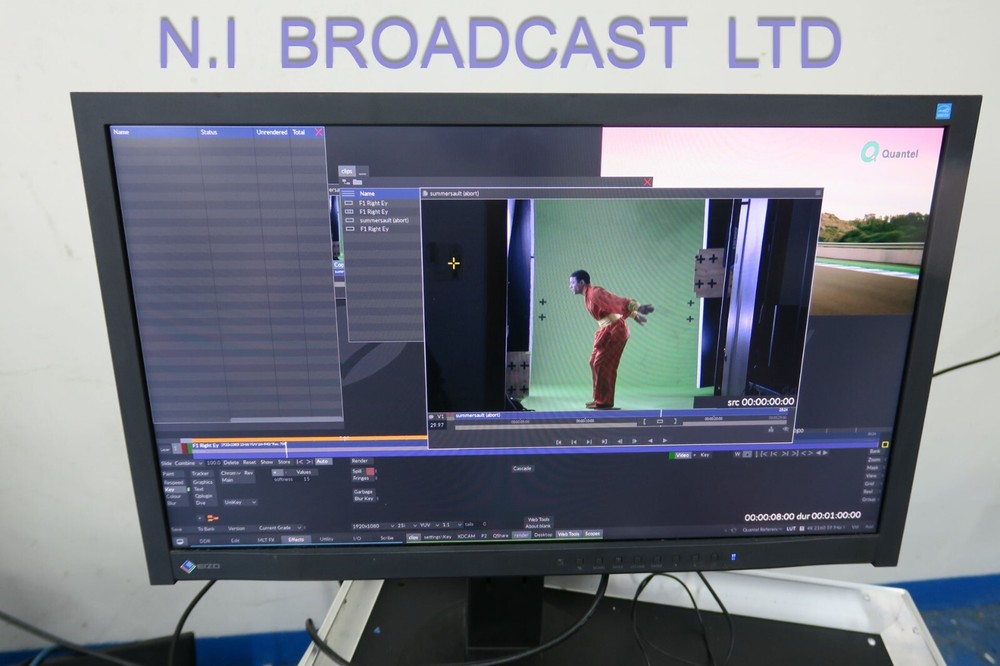The image size is (1000, 666).
Task: Play forward in the summersault viewer
Action: [x=665, y=440]
